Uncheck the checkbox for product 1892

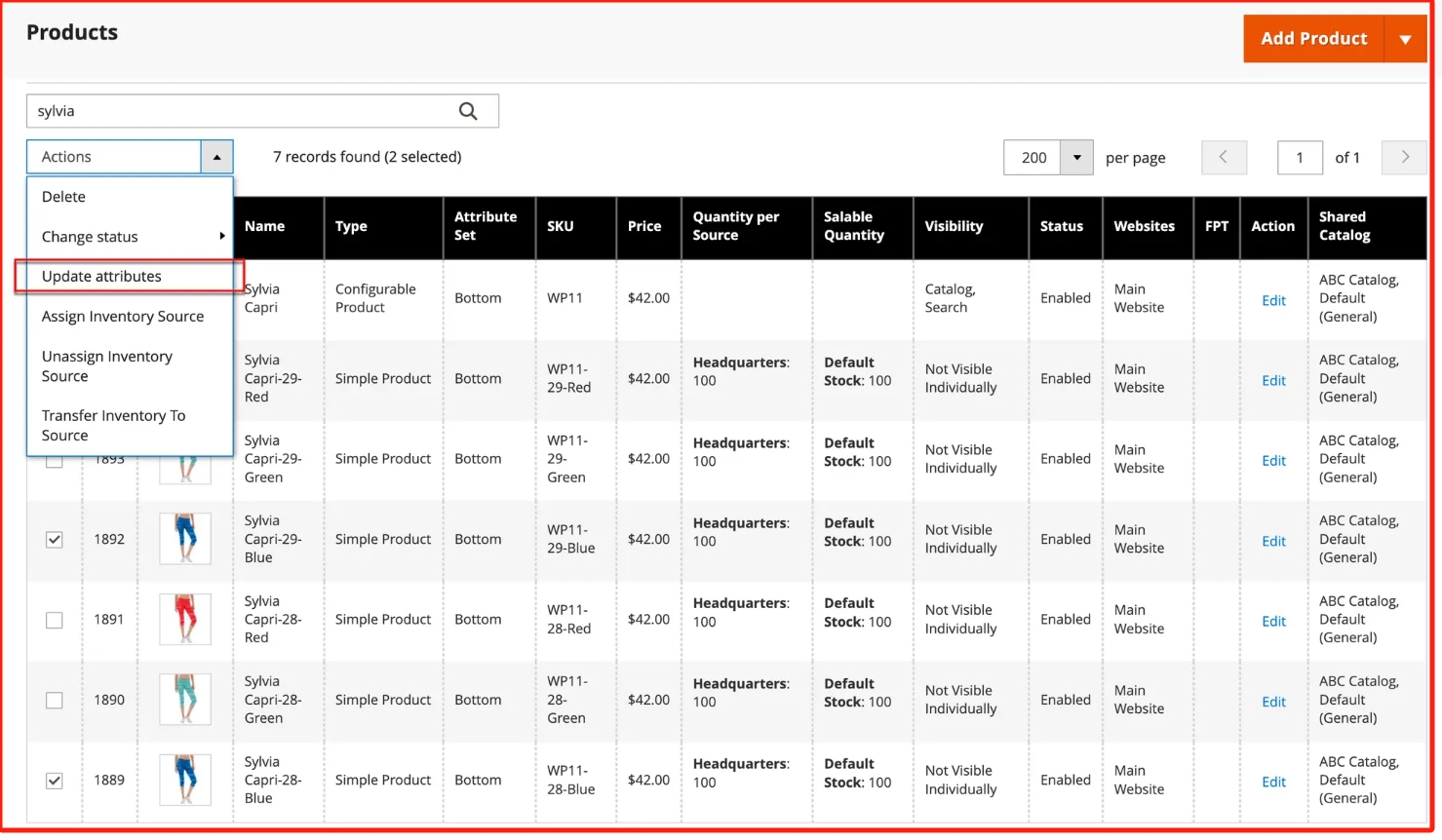pyautogui.click(x=55, y=540)
